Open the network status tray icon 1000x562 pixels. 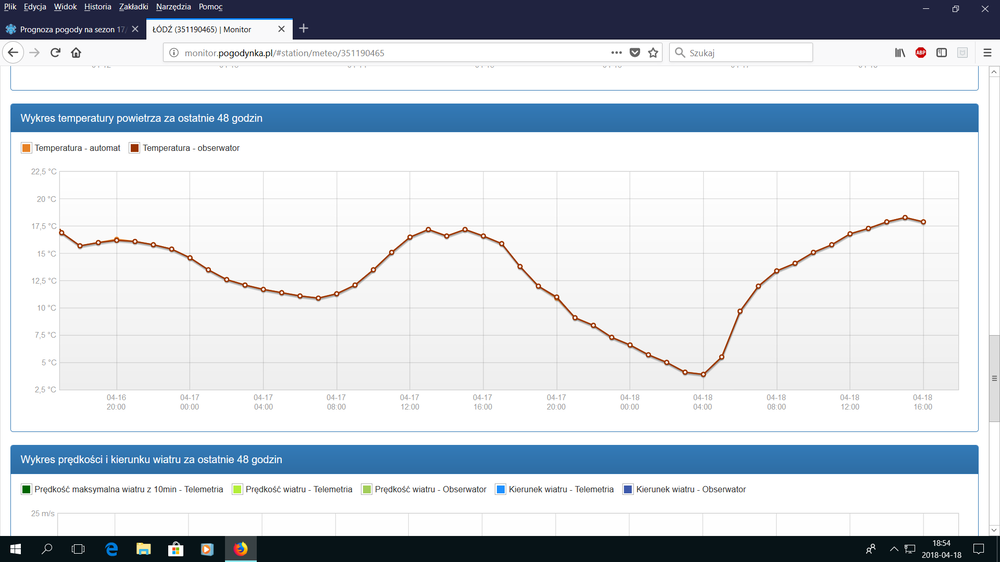[910, 549]
